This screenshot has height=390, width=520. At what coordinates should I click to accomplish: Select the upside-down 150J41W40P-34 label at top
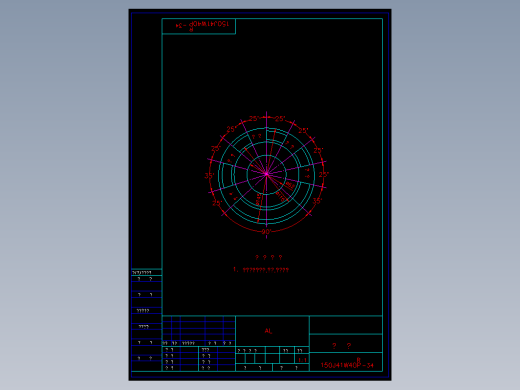[x=202, y=25]
